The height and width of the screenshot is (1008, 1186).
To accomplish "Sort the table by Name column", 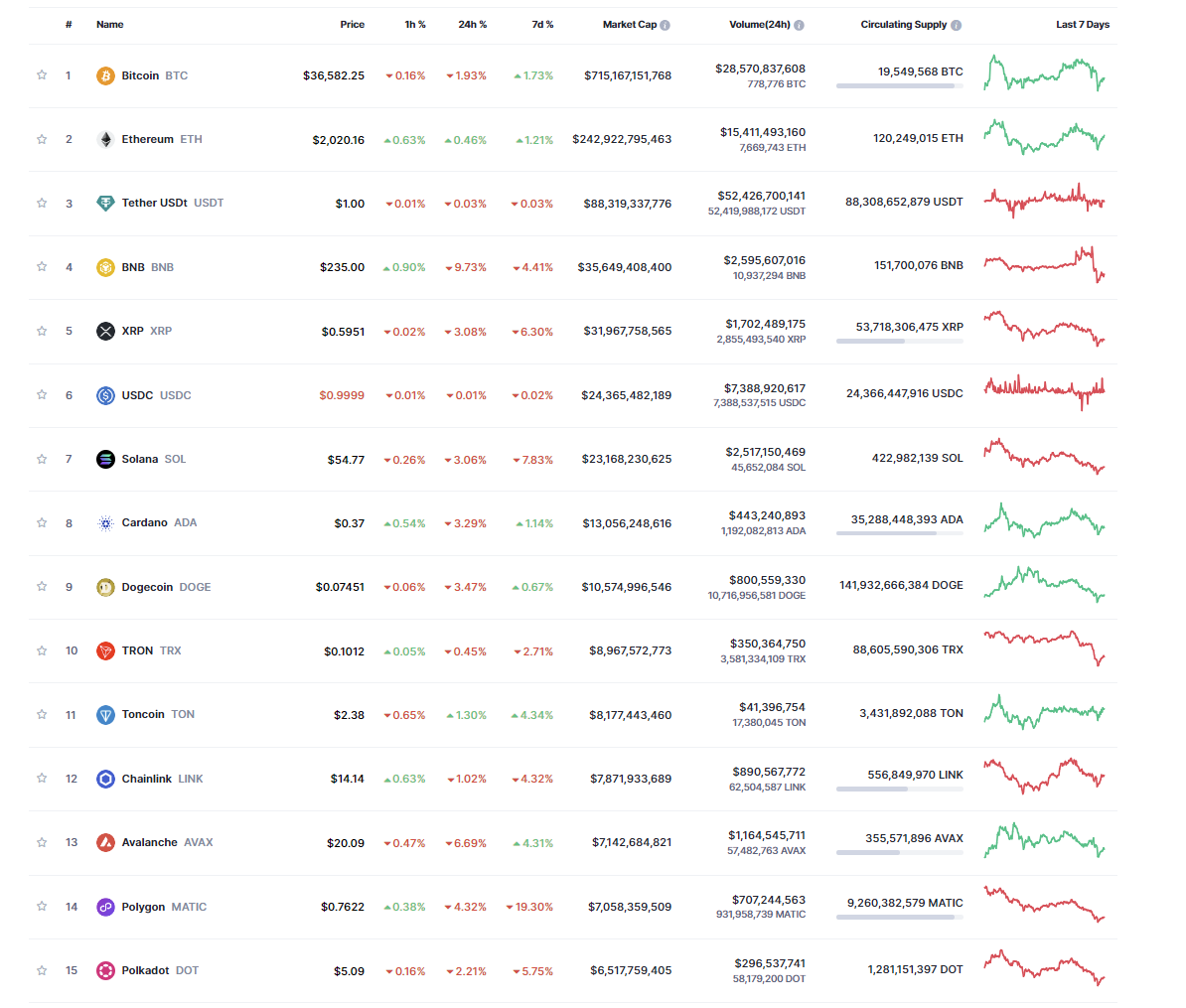I will (x=109, y=24).
